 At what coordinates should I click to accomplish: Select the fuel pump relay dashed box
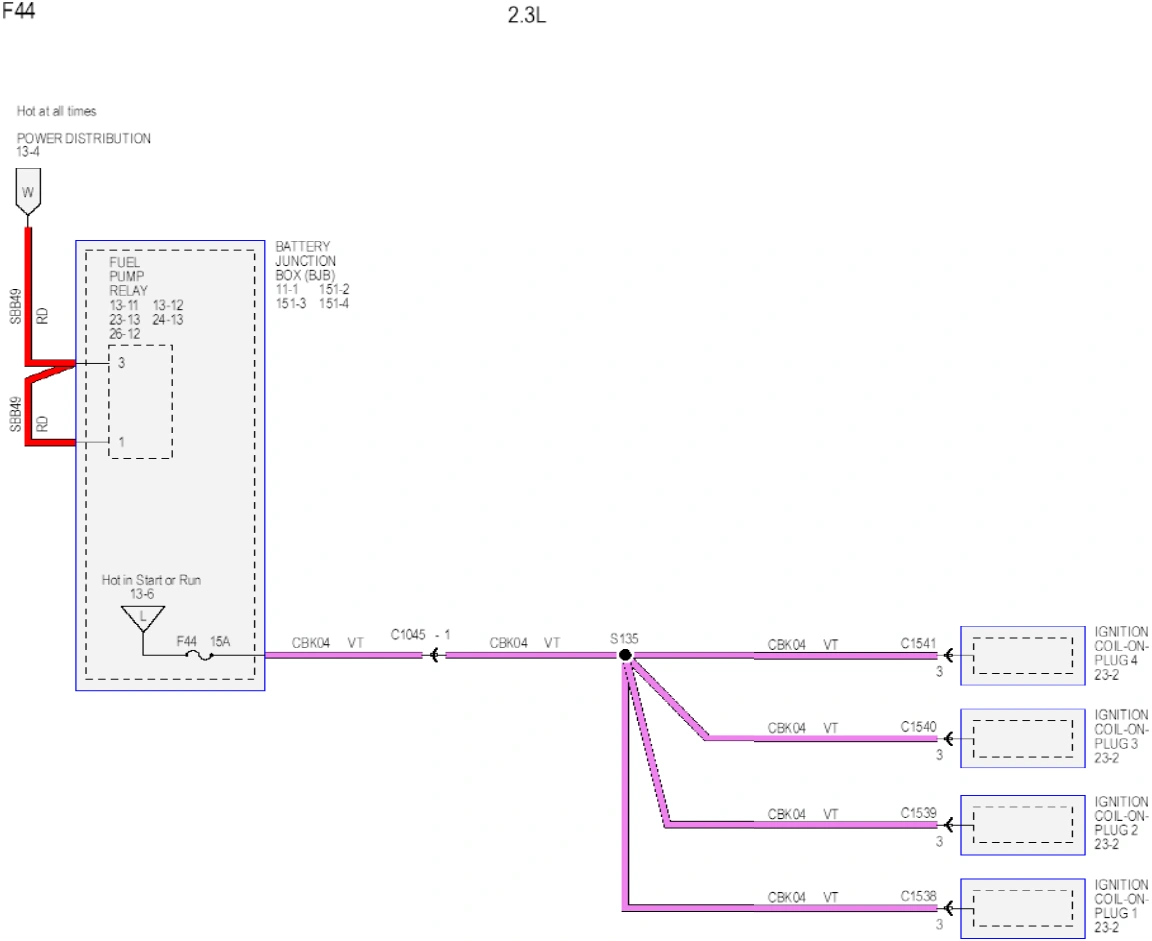tap(141, 401)
